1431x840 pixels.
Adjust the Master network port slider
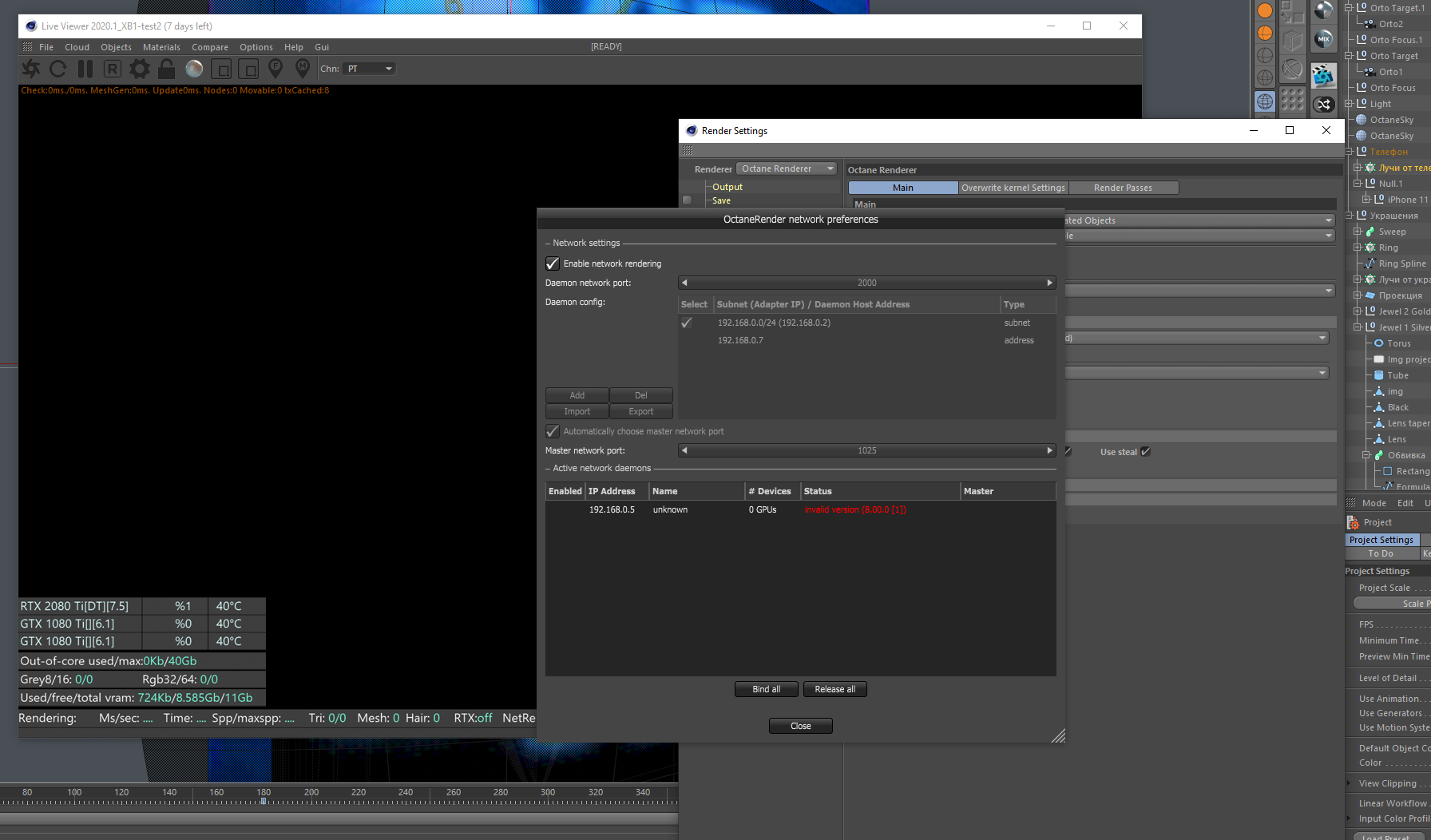click(867, 450)
